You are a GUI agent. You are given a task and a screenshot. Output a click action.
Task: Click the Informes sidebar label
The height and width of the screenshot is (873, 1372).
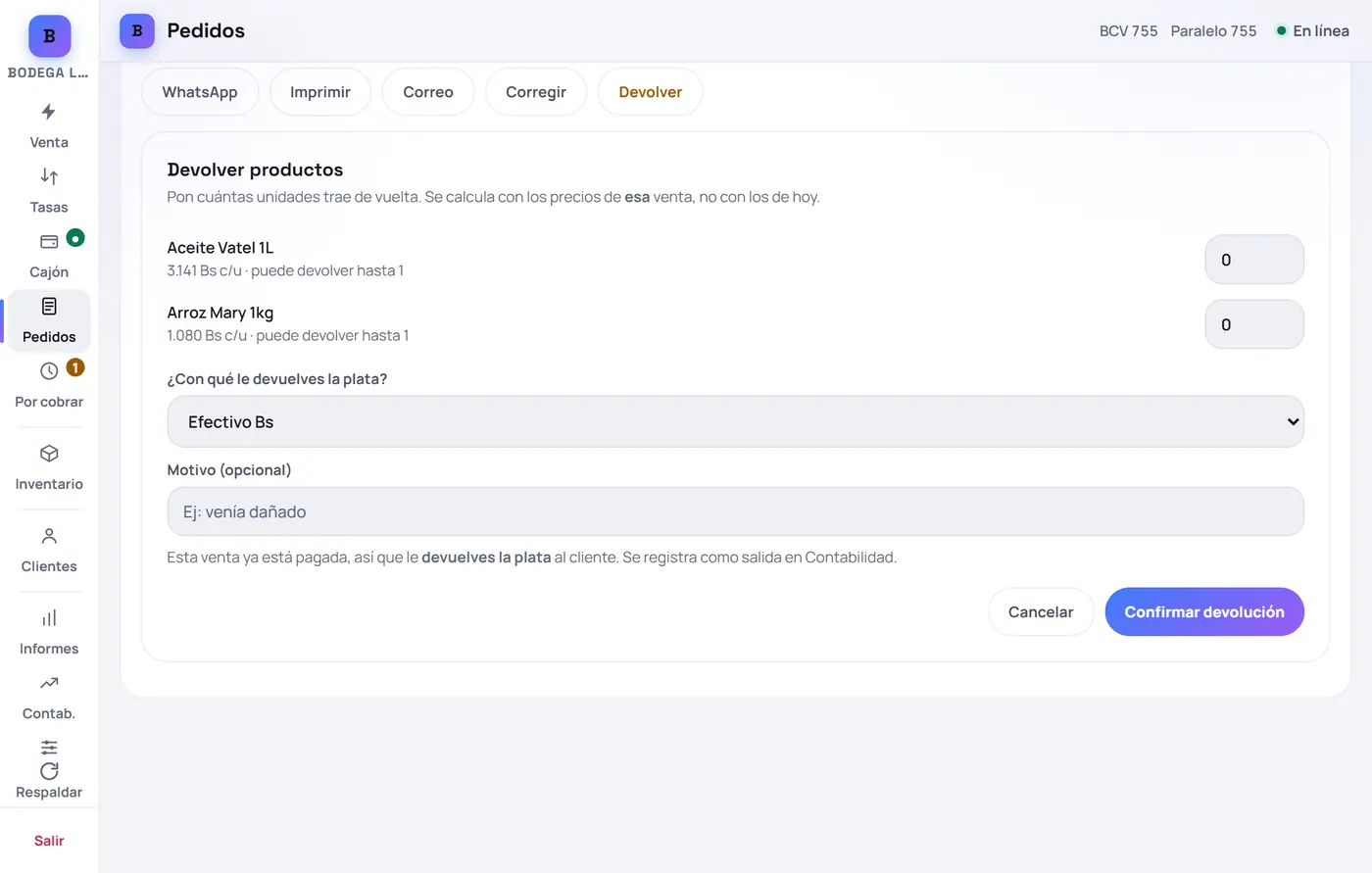[x=49, y=649]
